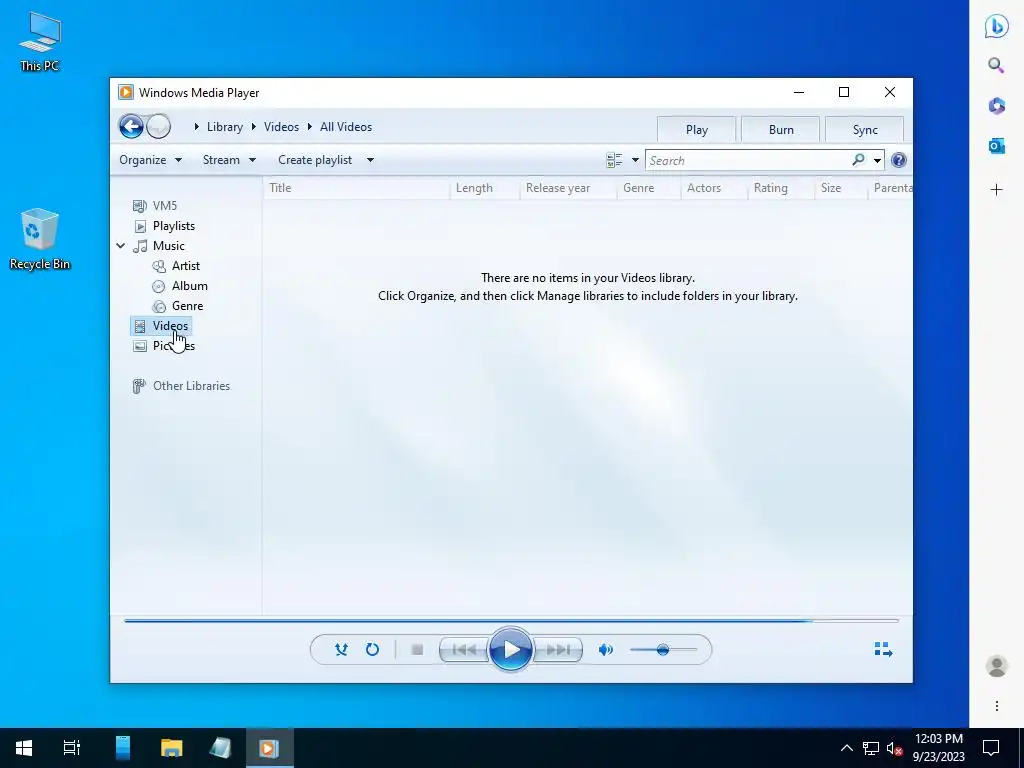The height and width of the screenshot is (768, 1024).
Task: Select Playlists in the navigation pane
Action: tap(174, 226)
